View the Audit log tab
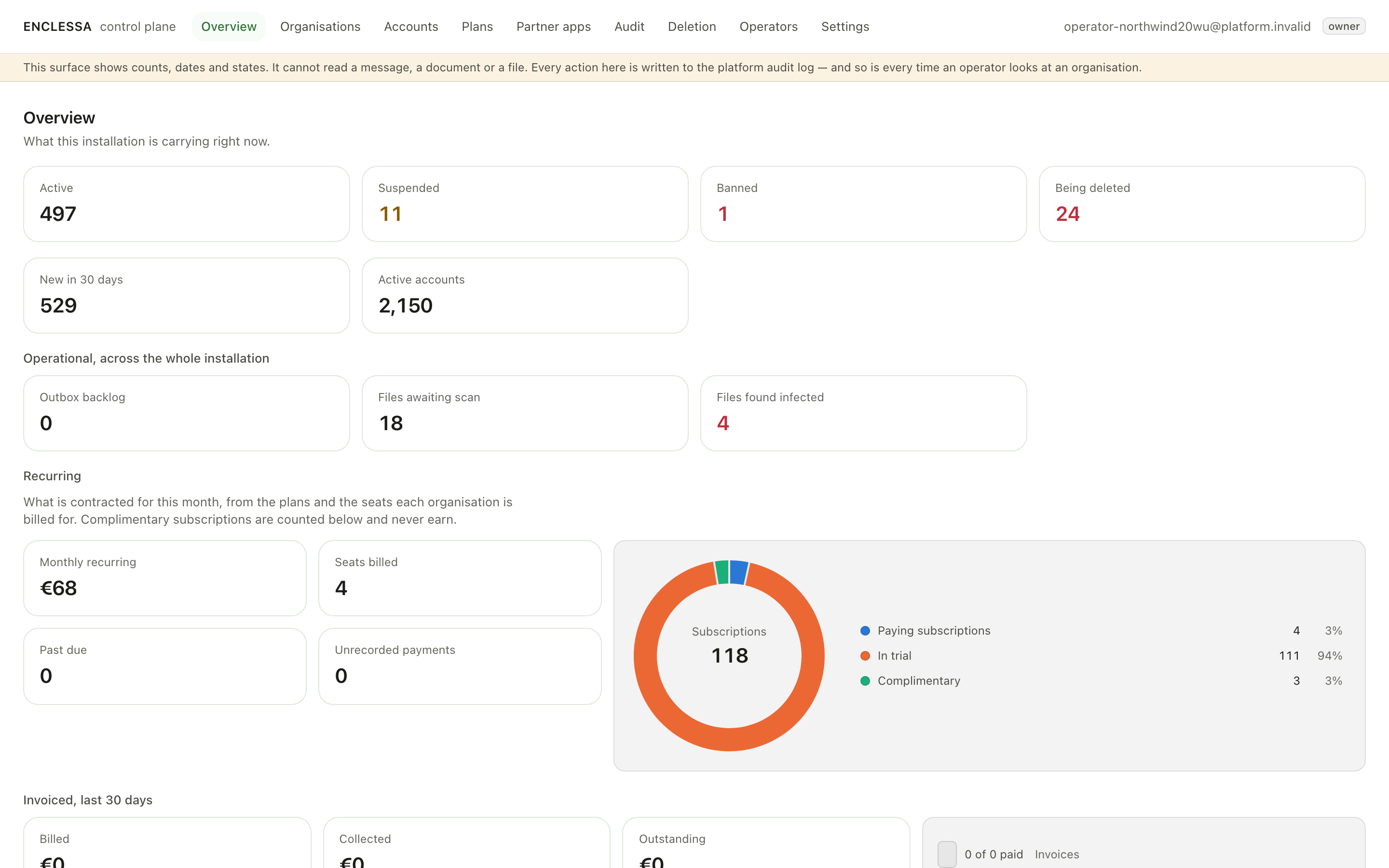Viewport: 1389px width, 868px height. pyautogui.click(x=629, y=27)
